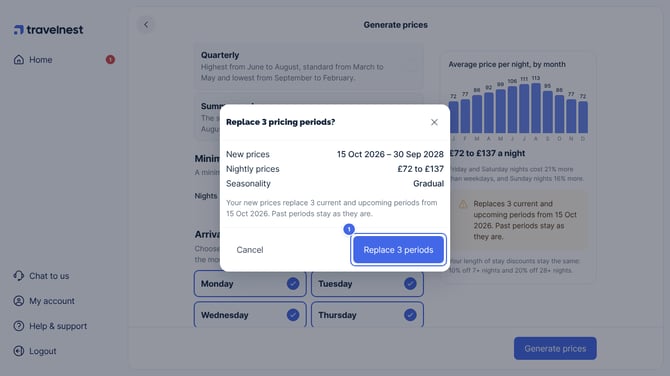670x376 pixels.
Task: Click the red Home notification badge
Action: click(x=110, y=59)
